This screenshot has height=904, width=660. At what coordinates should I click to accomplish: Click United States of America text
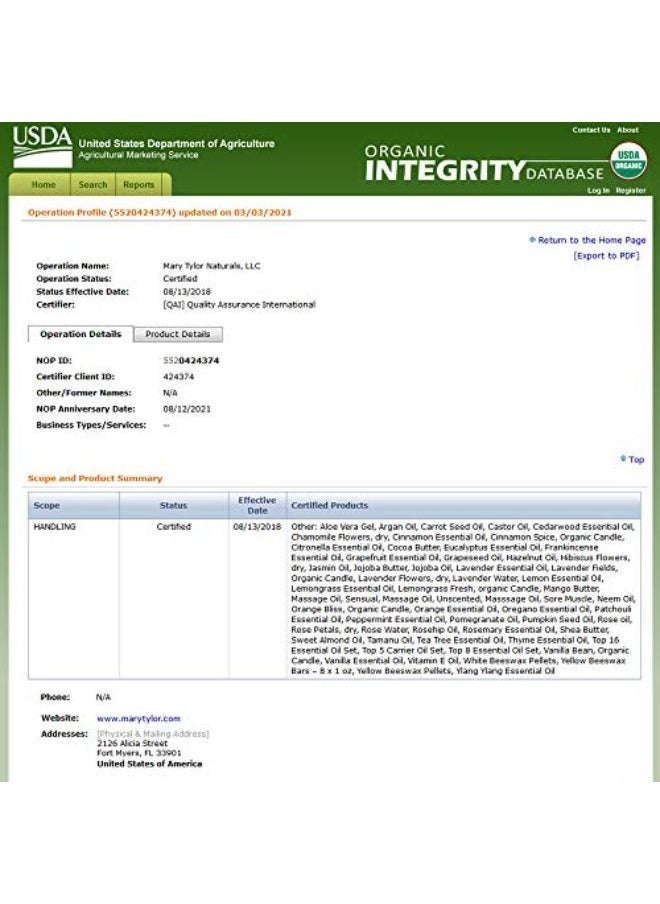149,764
